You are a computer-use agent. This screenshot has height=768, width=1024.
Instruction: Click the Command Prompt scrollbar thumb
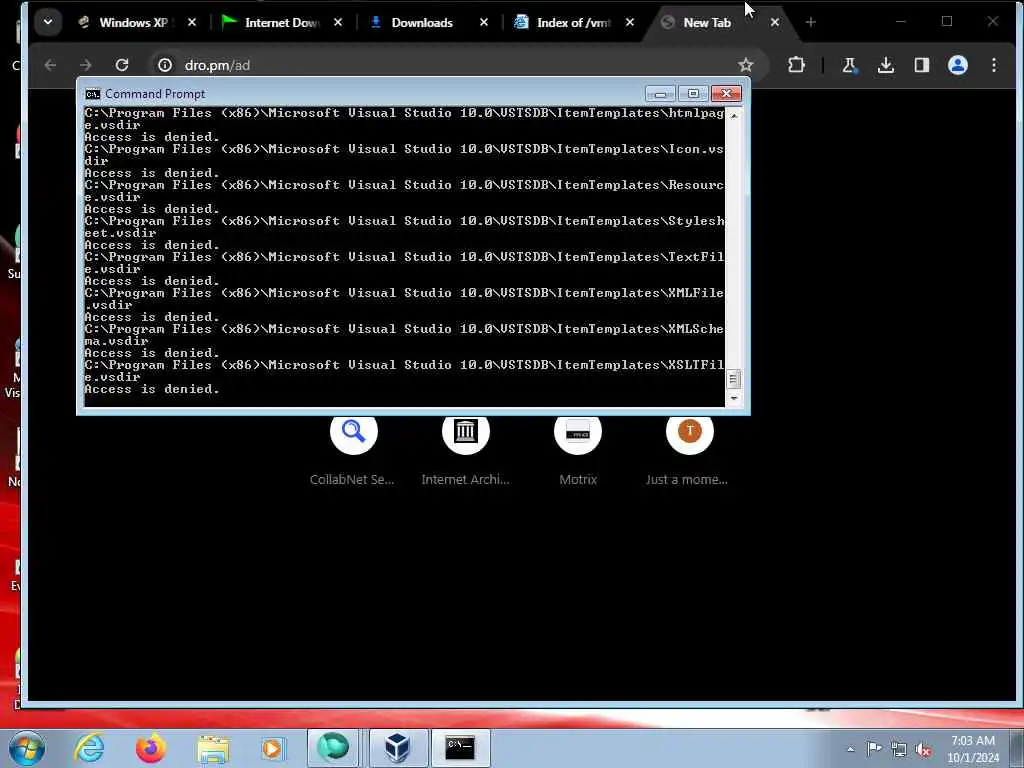click(x=733, y=379)
